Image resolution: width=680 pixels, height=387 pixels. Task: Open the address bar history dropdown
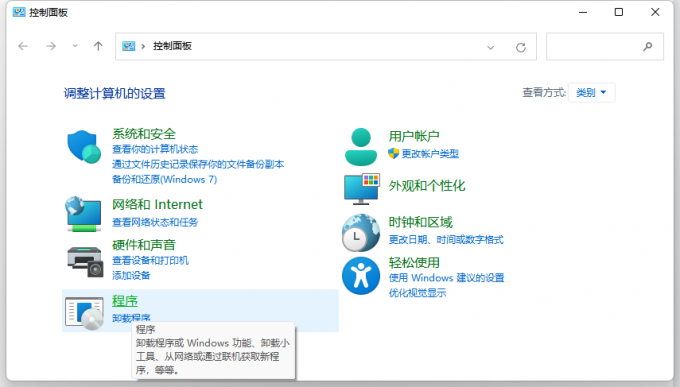pos(490,47)
